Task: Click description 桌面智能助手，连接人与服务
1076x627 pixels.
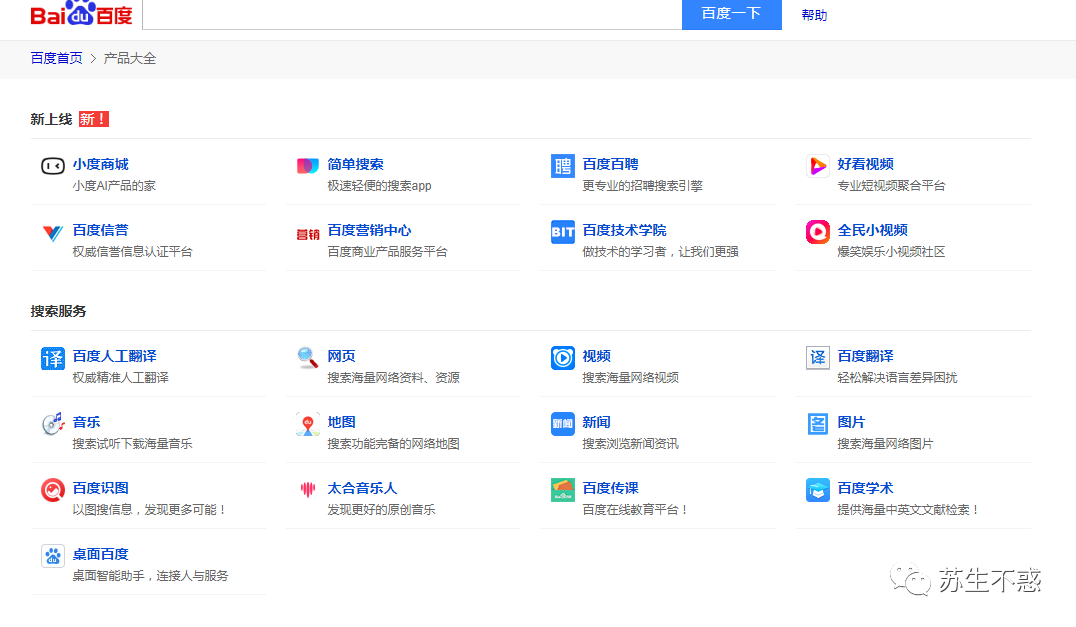Action: [150, 576]
